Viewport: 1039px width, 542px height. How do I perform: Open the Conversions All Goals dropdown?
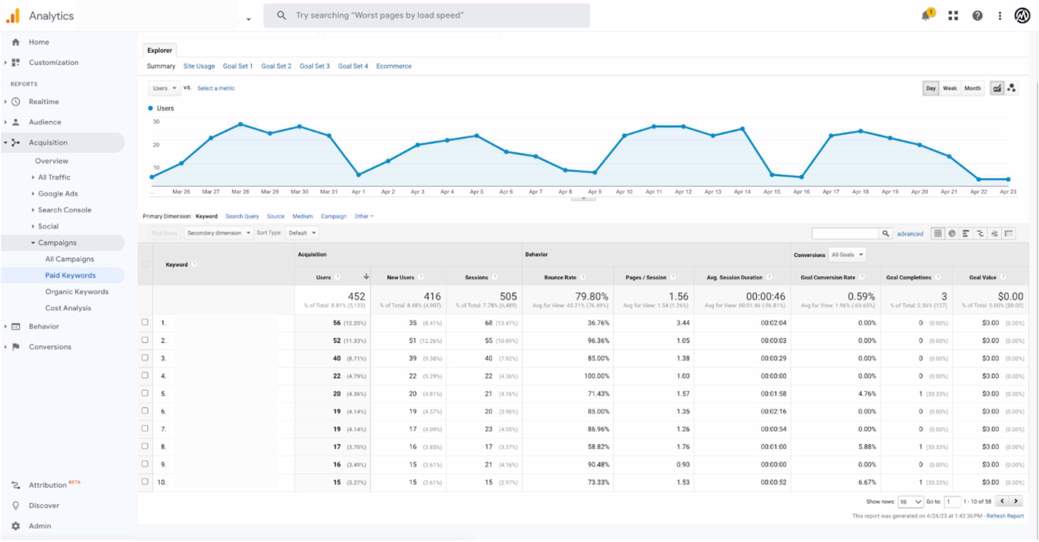(847, 255)
